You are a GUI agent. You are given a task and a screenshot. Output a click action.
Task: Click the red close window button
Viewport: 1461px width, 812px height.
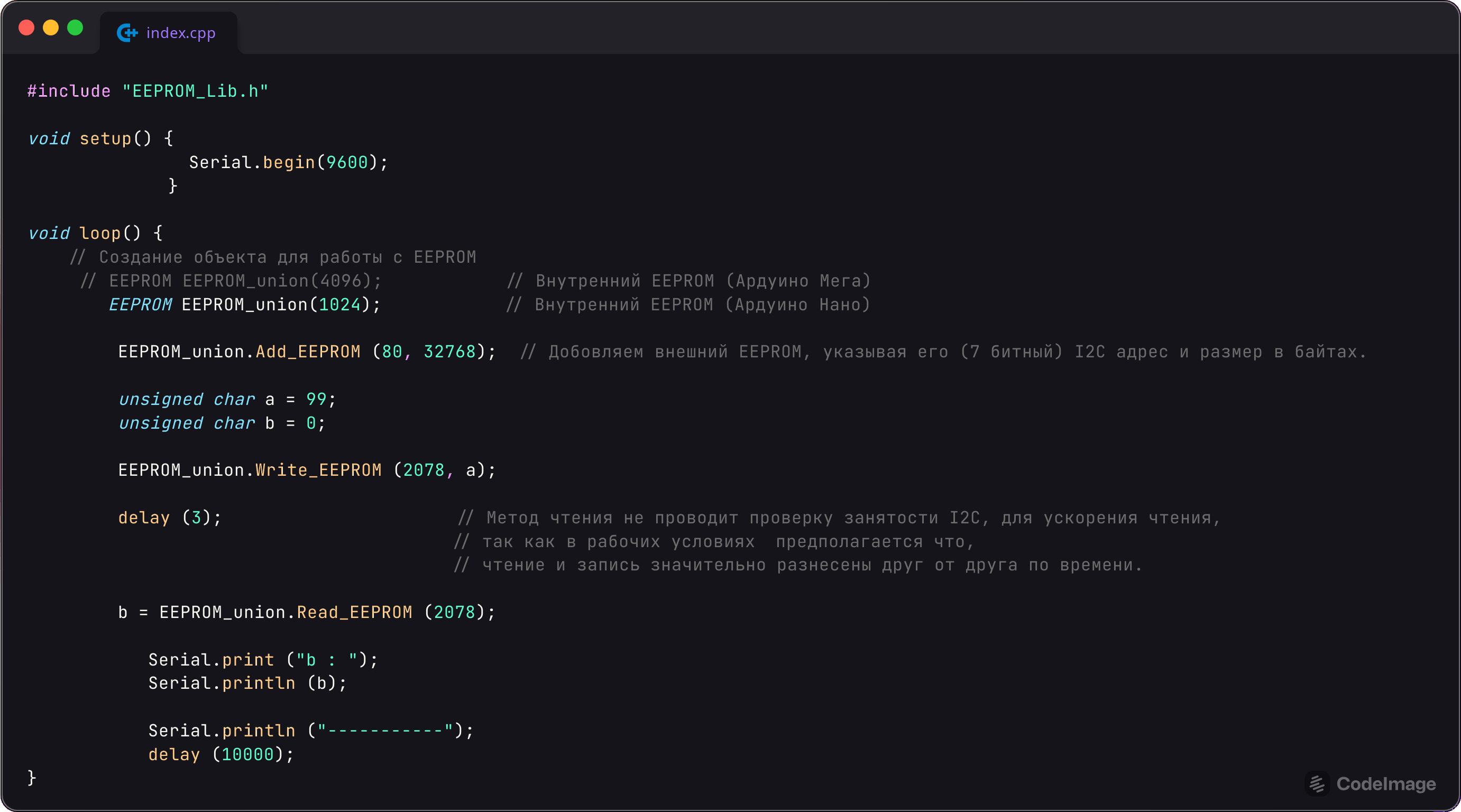click(x=26, y=27)
